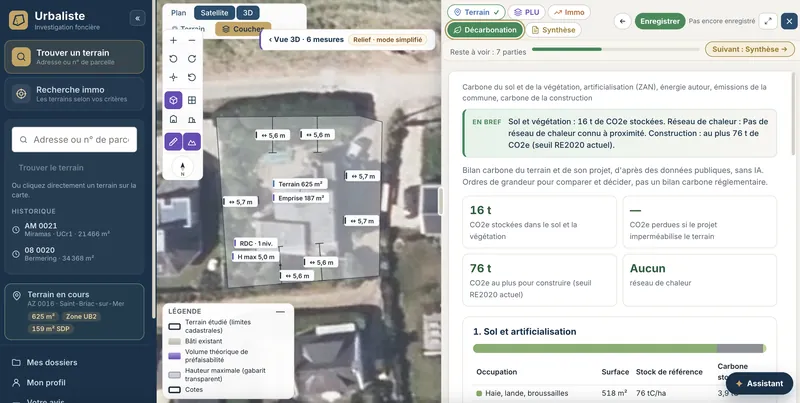Collapse the left sidebar chevron
This screenshot has height=403, width=800.
coord(137,18)
